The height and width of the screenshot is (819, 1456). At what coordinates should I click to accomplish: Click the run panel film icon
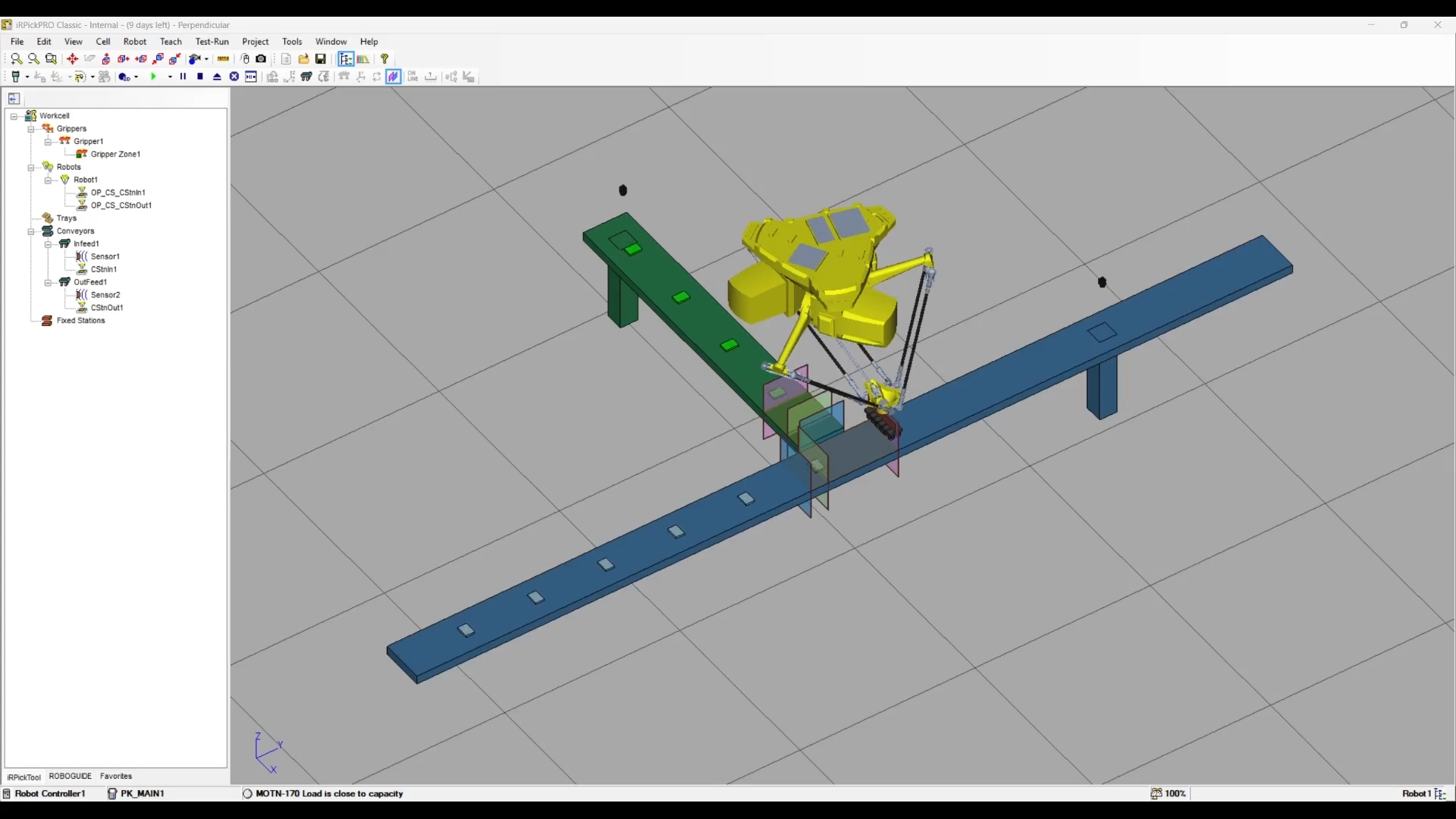coord(251,77)
